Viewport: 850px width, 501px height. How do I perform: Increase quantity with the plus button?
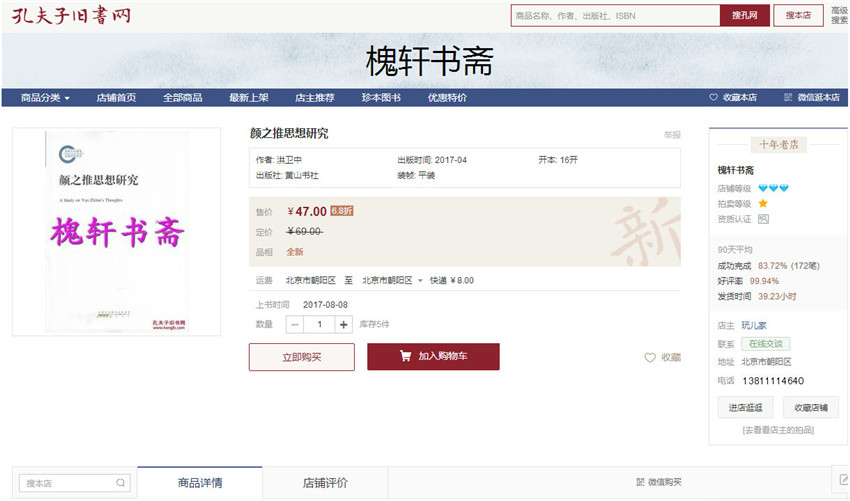tap(344, 325)
